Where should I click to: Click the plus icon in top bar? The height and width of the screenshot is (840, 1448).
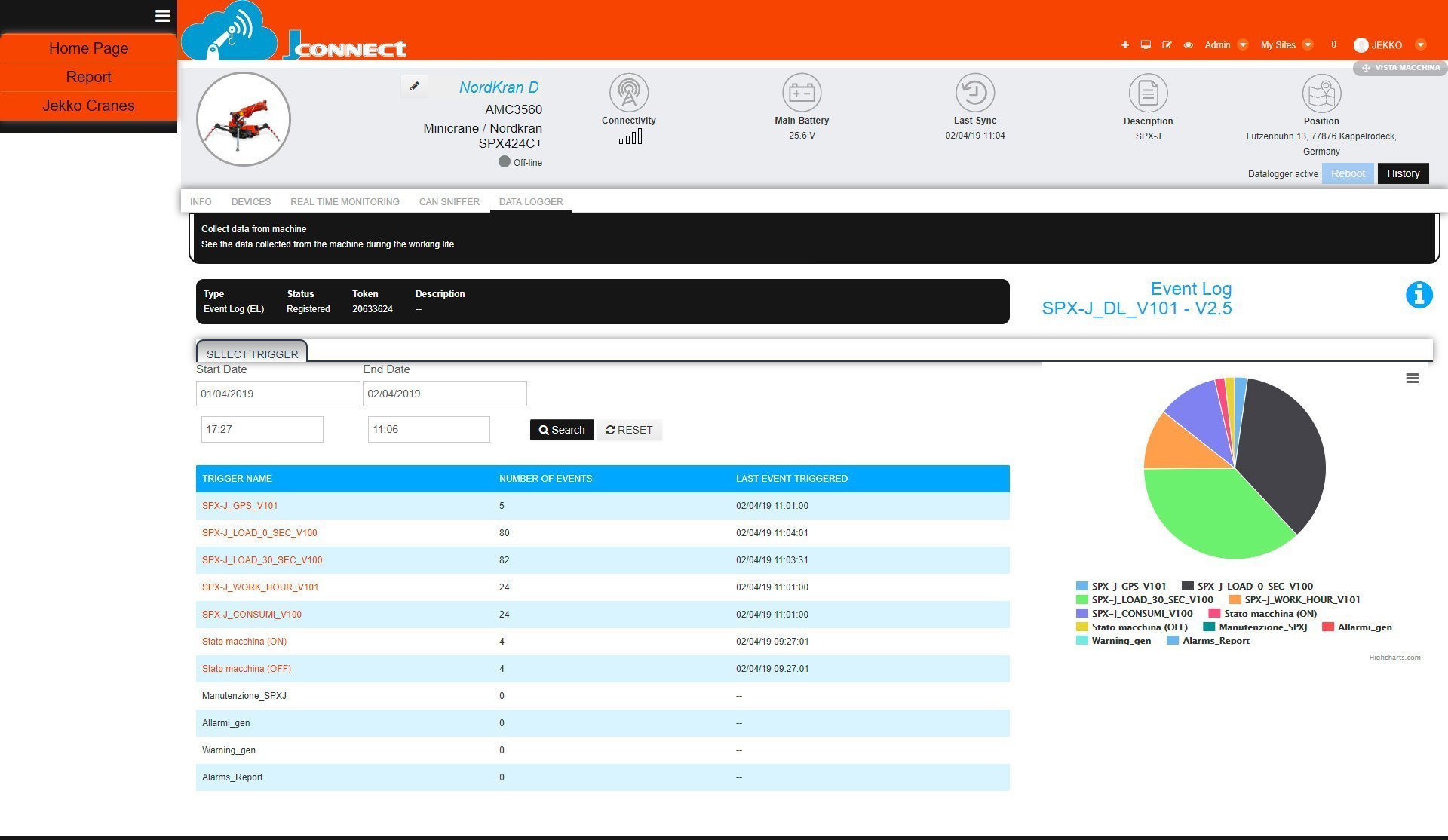click(1124, 45)
